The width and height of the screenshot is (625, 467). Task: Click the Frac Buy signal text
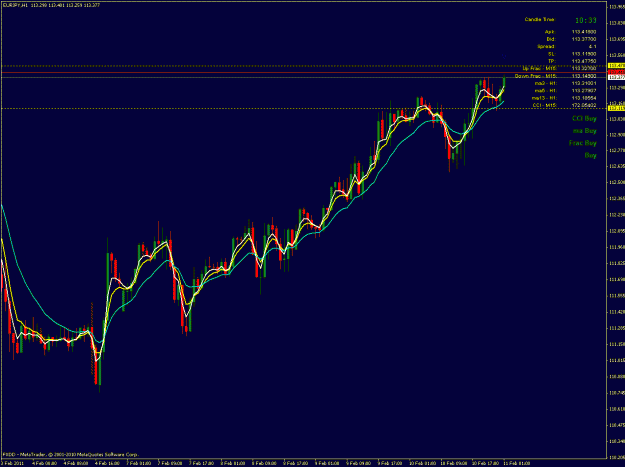coord(583,143)
